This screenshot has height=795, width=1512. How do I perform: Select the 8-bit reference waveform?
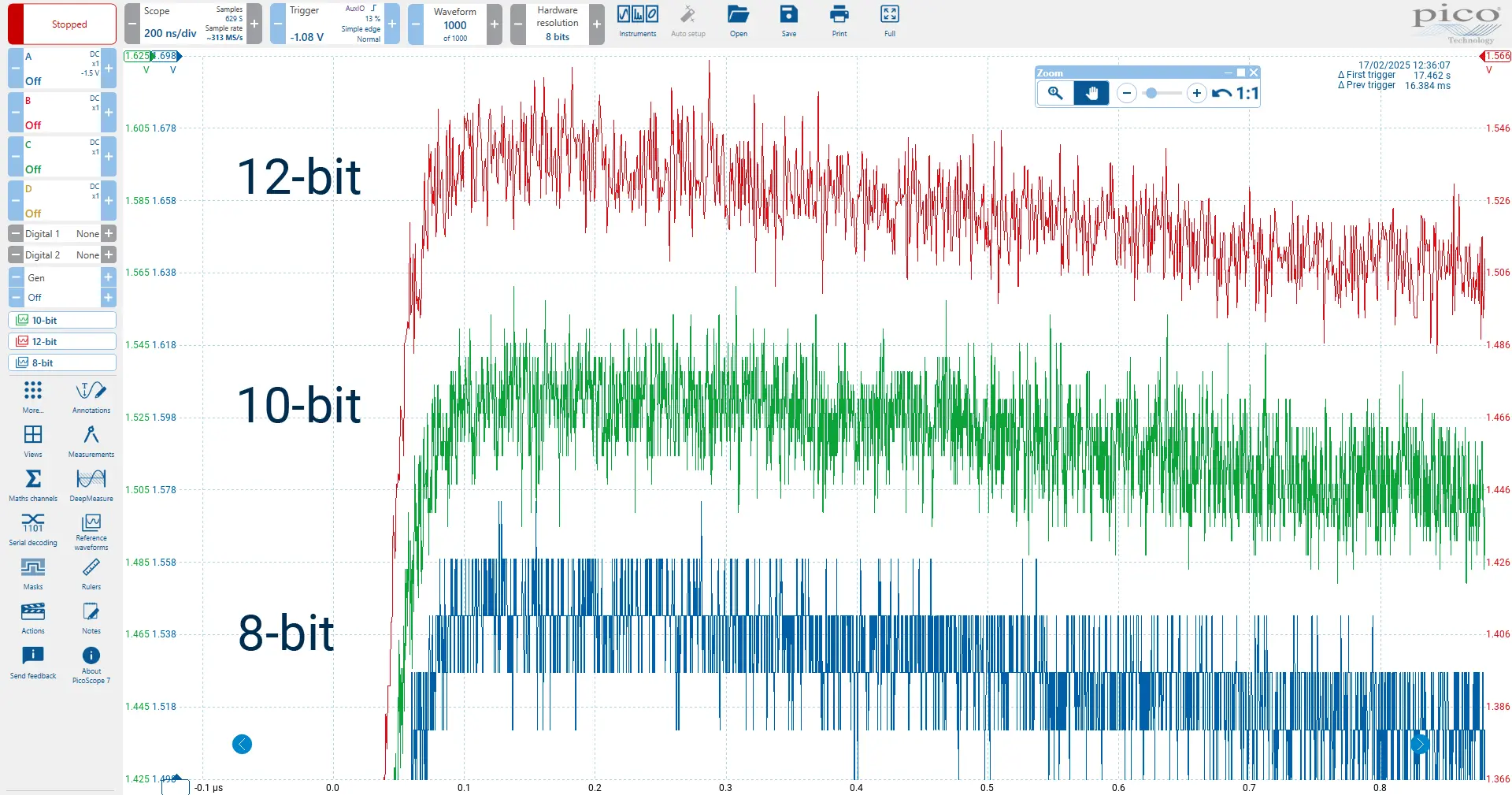[62, 363]
